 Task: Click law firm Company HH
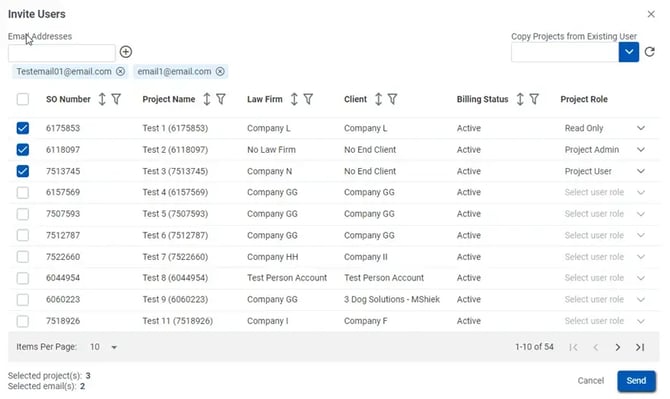[272, 257]
